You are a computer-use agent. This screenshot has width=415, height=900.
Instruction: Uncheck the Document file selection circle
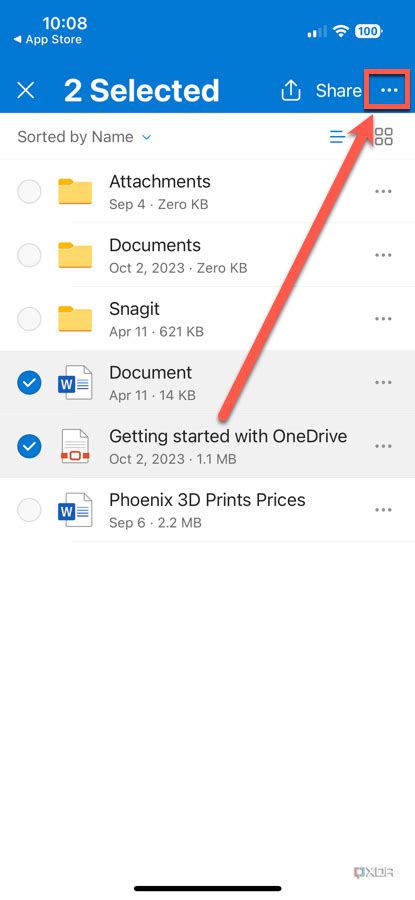[x=29, y=382]
